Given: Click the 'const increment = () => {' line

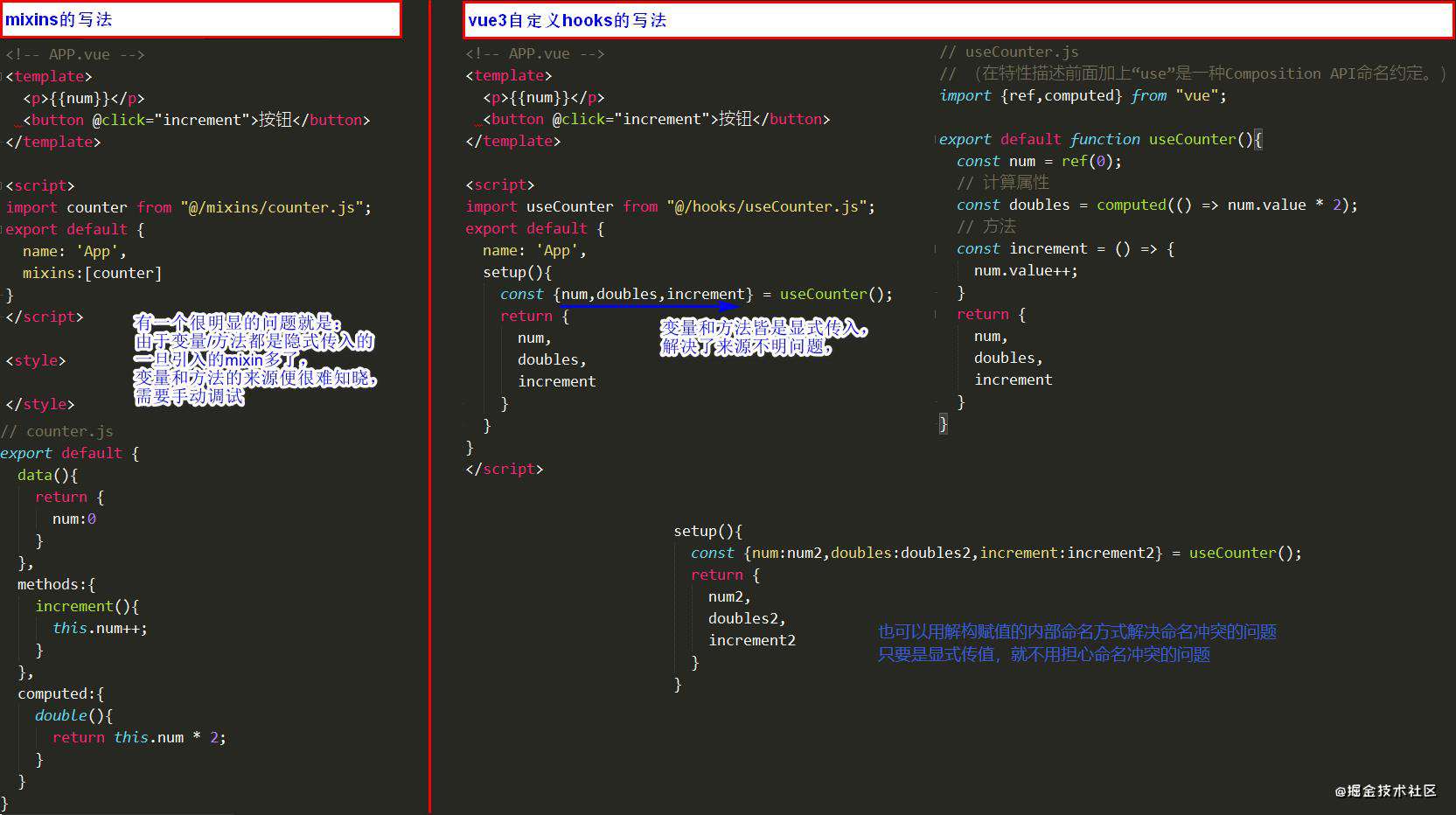Looking at the screenshot, I should pyautogui.click(x=1066, y=248).
